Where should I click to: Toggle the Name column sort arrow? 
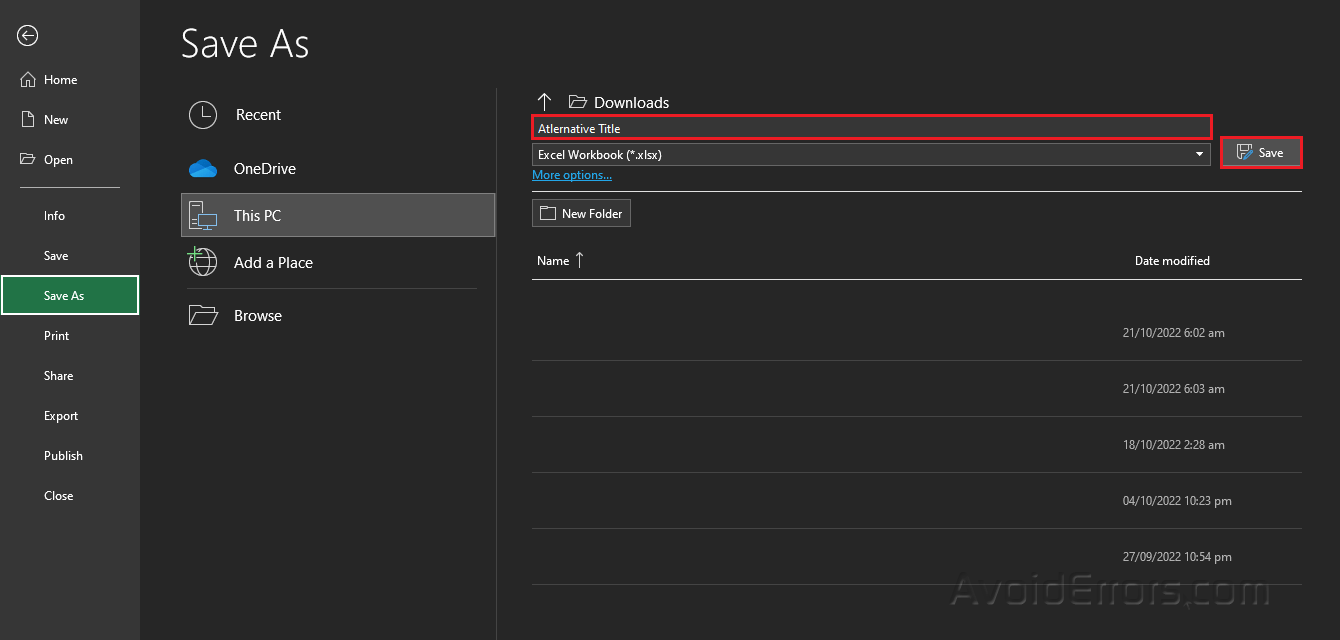pos(578,260)
